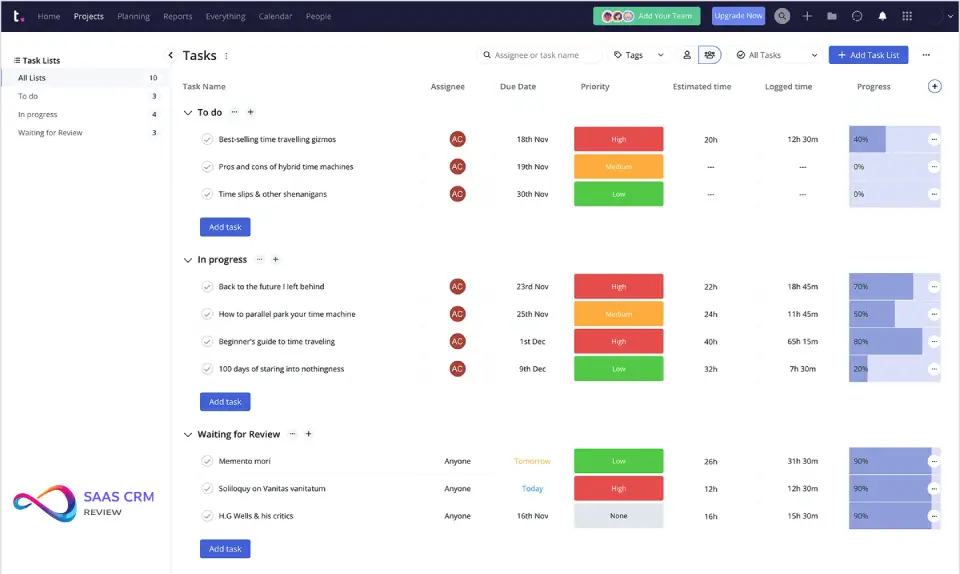Go to the Calendar menu item
The width and height of the screenshot is (960, 574).
point(276,16)
